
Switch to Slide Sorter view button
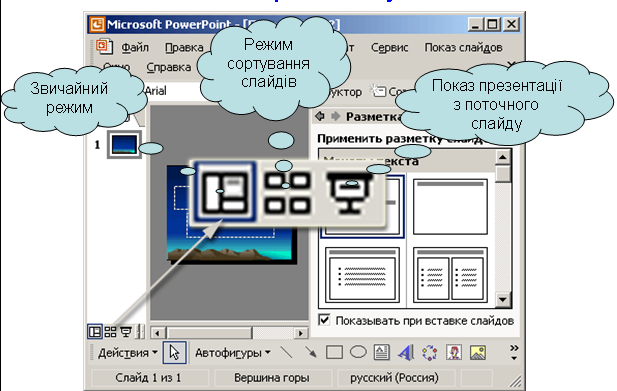coord(111,332)
